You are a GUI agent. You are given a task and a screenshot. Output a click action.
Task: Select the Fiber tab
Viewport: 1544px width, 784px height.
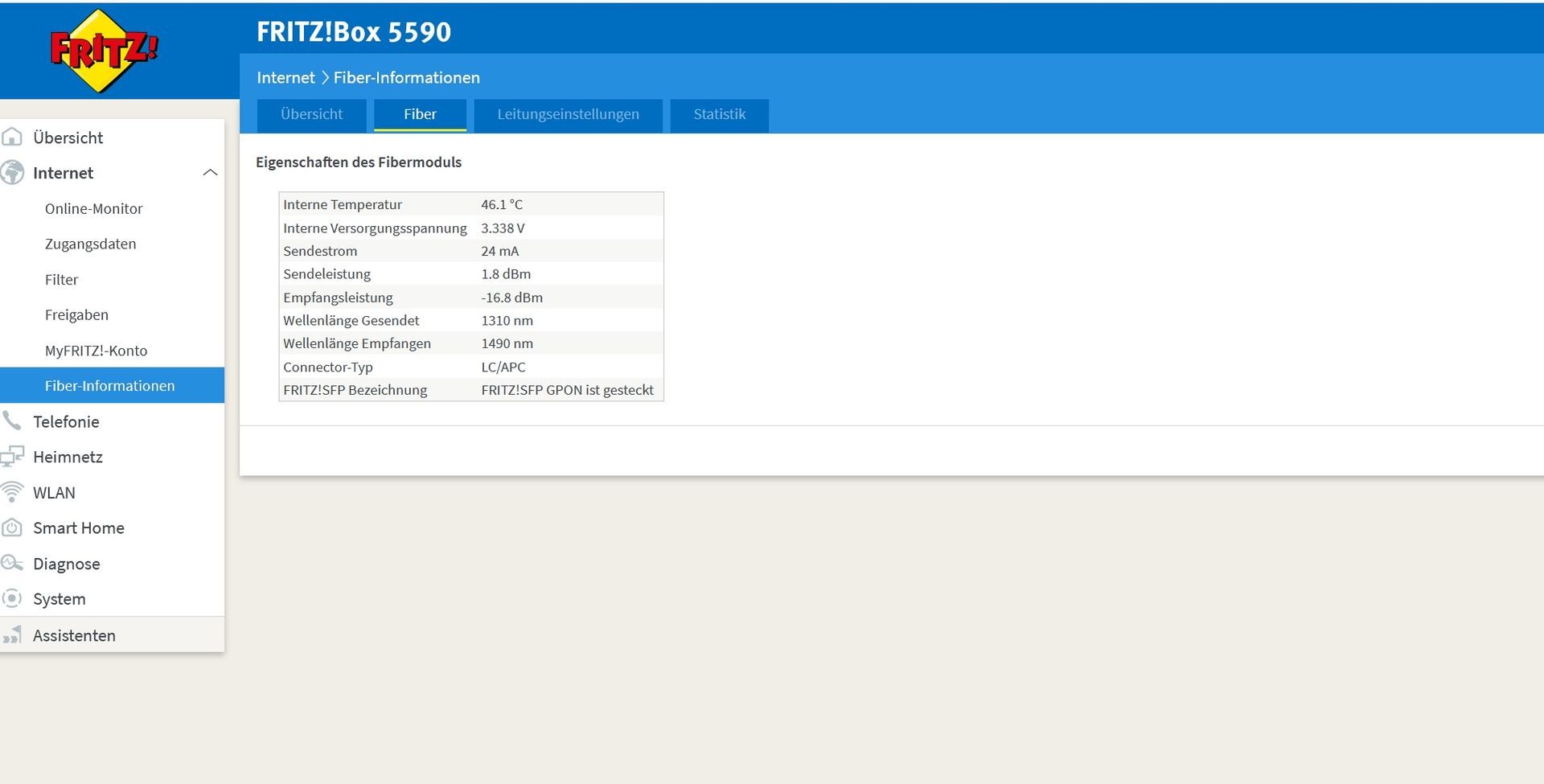[x=420, y=115]
